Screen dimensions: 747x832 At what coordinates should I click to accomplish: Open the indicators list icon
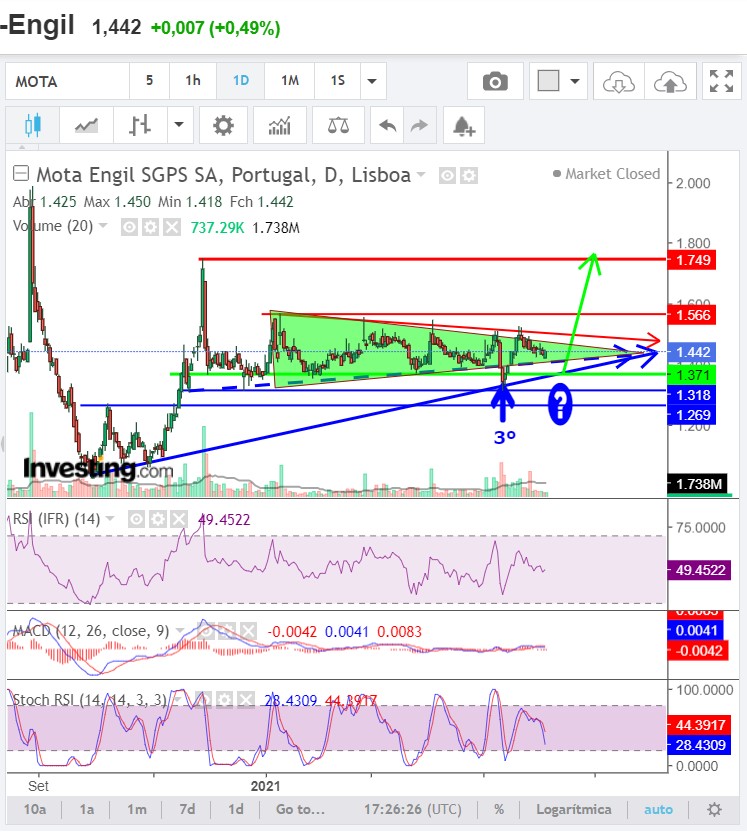[x=280, y=125]
